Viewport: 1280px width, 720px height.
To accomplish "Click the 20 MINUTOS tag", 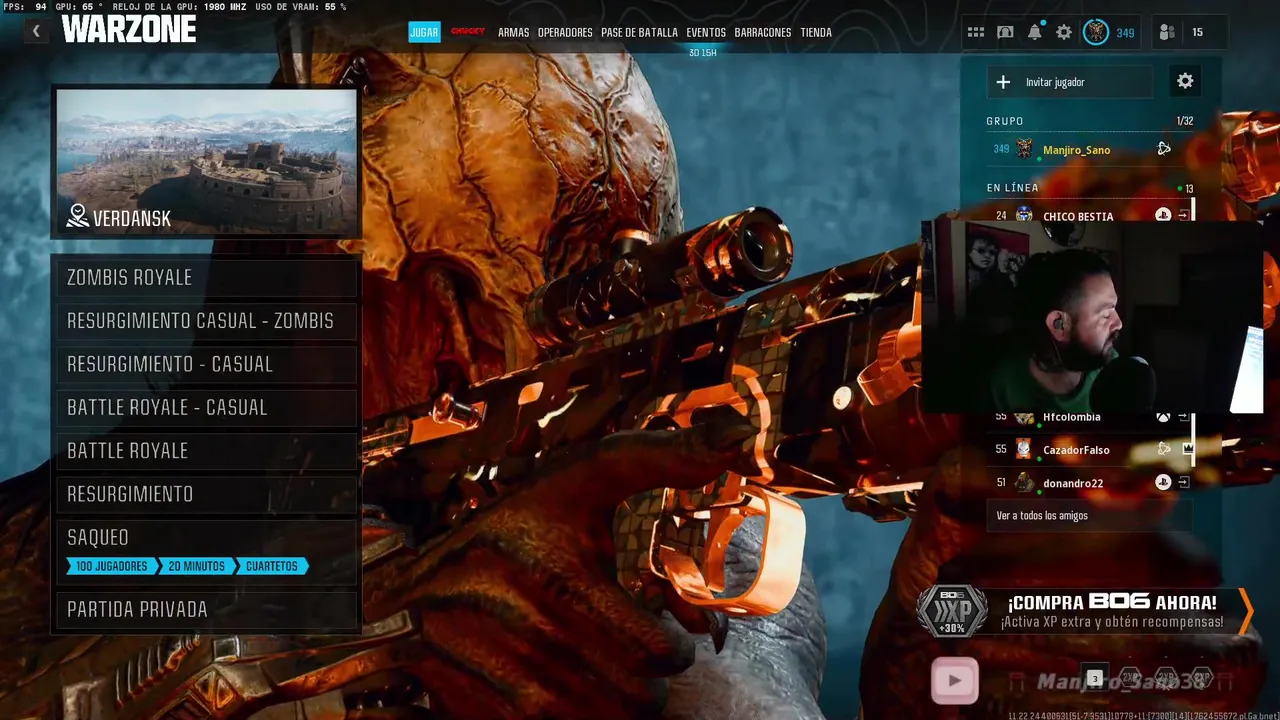I will pos(196,566).
